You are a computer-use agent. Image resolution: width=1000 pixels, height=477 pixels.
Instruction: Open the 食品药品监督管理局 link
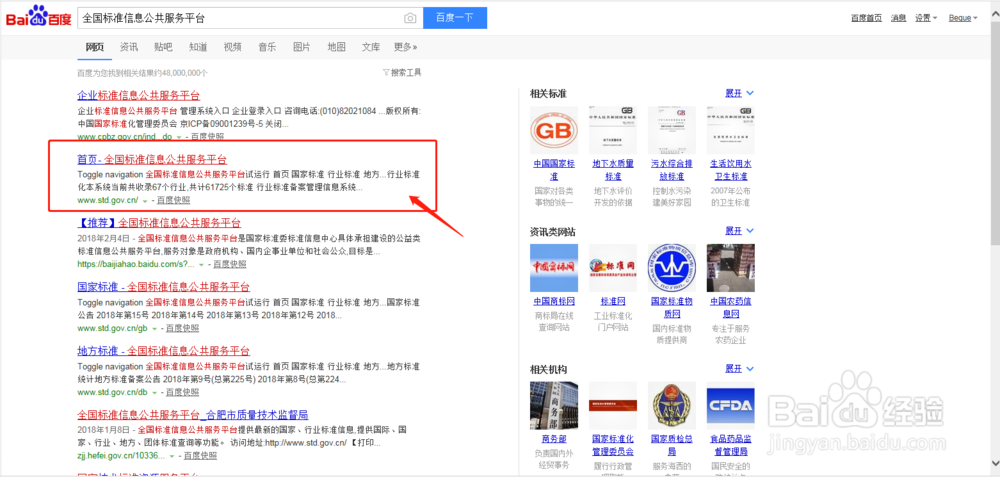point(731,445)
